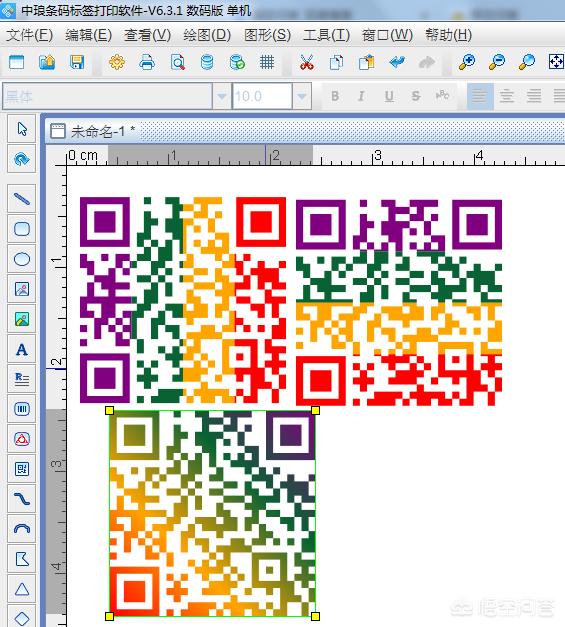Screen dimensions: 565x627
Task: Open the 窗口(W) menu
Action: pos(387,35)
